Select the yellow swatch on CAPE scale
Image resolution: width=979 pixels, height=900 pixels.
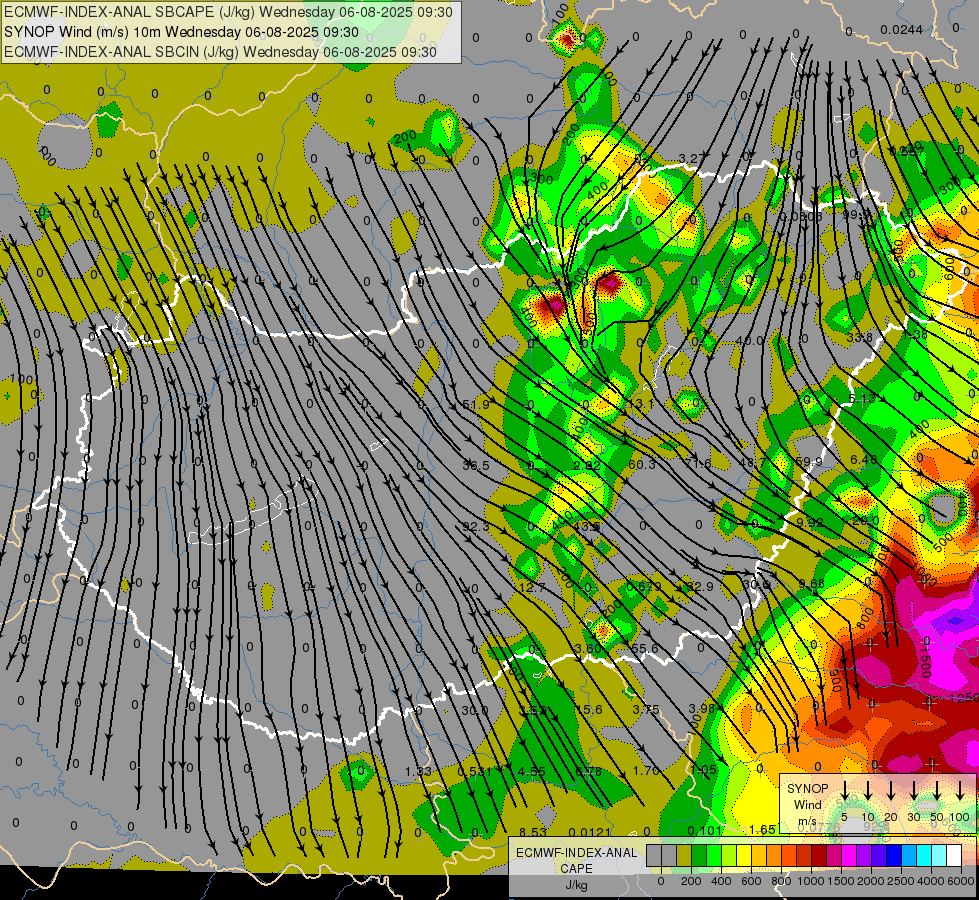point(744,855)
